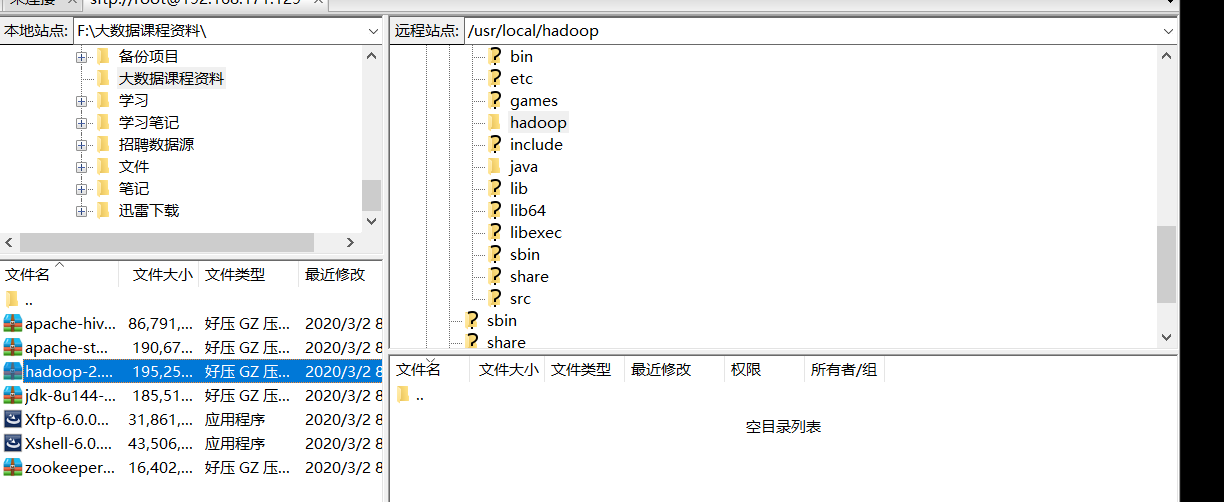This screenshot has height=502, width=1224.
Task: Select the etc folder in remote tree
Action: click(x=521, y=79)
